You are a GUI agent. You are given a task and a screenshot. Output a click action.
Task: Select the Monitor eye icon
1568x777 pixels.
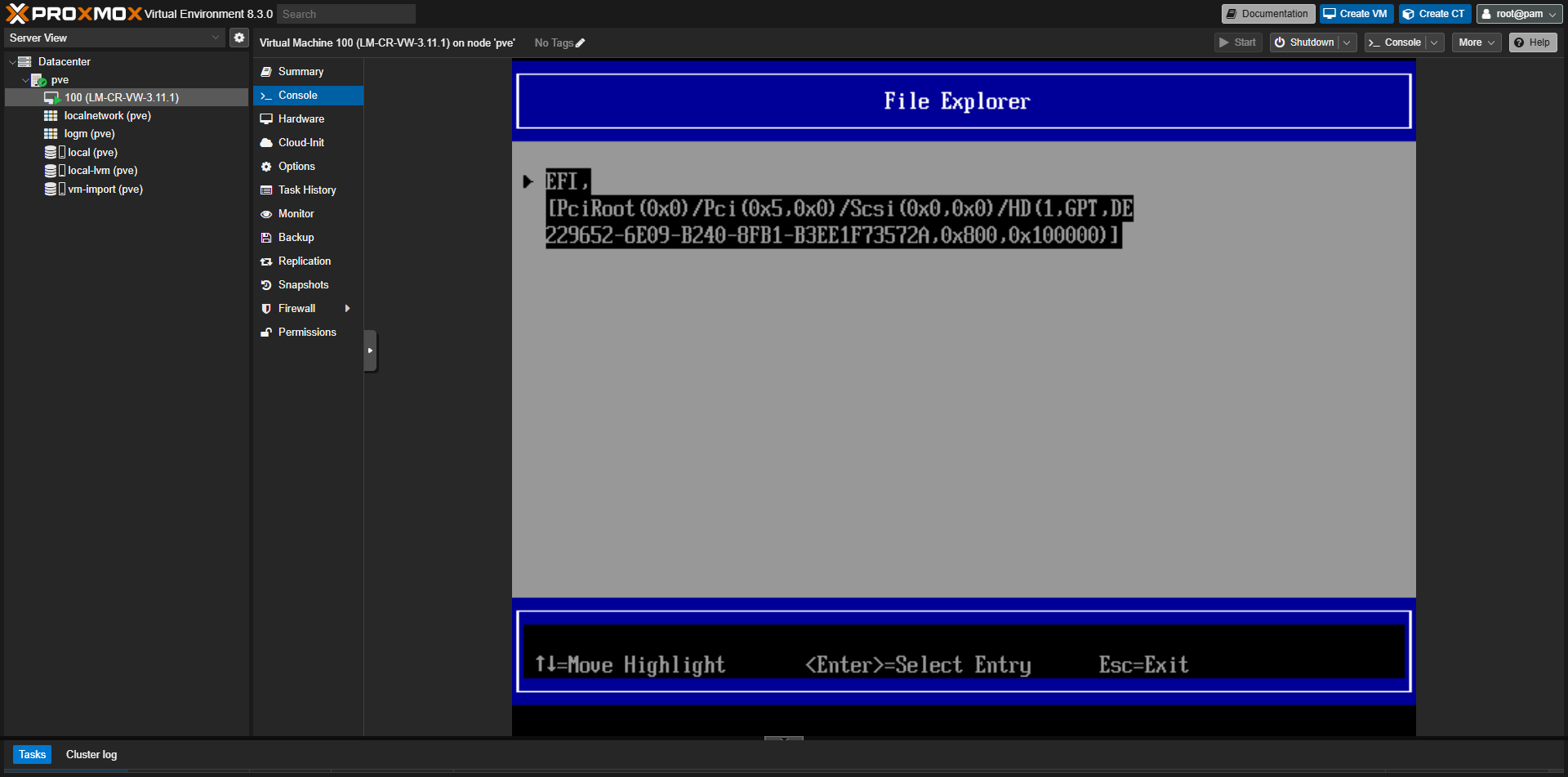266,213
